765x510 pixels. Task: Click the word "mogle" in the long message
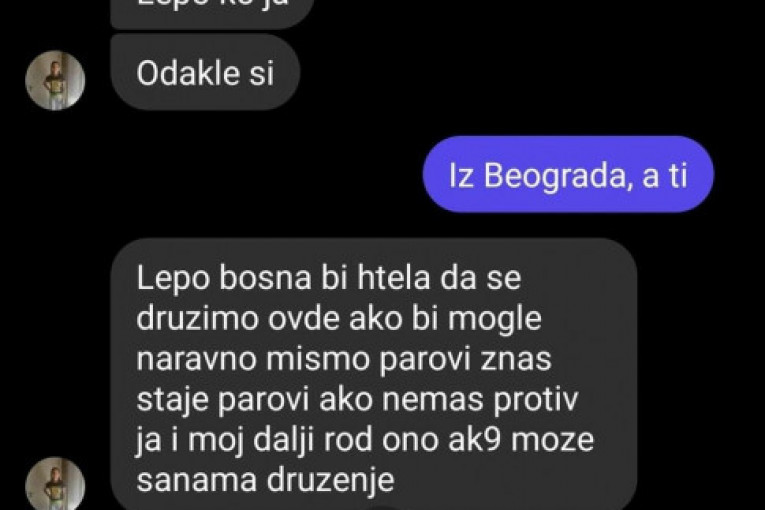click(495, 320)
